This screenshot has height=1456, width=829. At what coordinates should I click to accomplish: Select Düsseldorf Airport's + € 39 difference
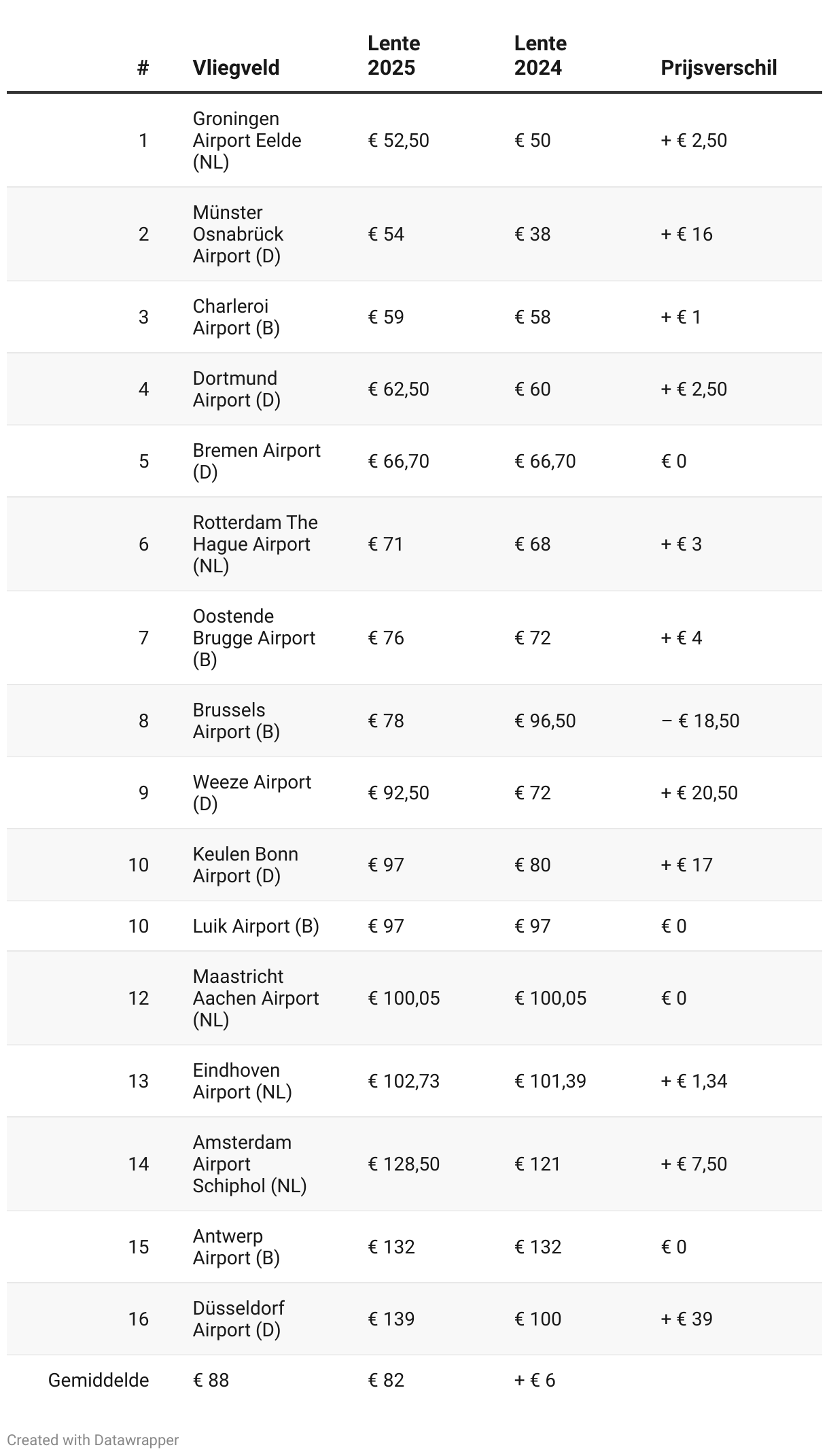click(x=686, y=1319)
